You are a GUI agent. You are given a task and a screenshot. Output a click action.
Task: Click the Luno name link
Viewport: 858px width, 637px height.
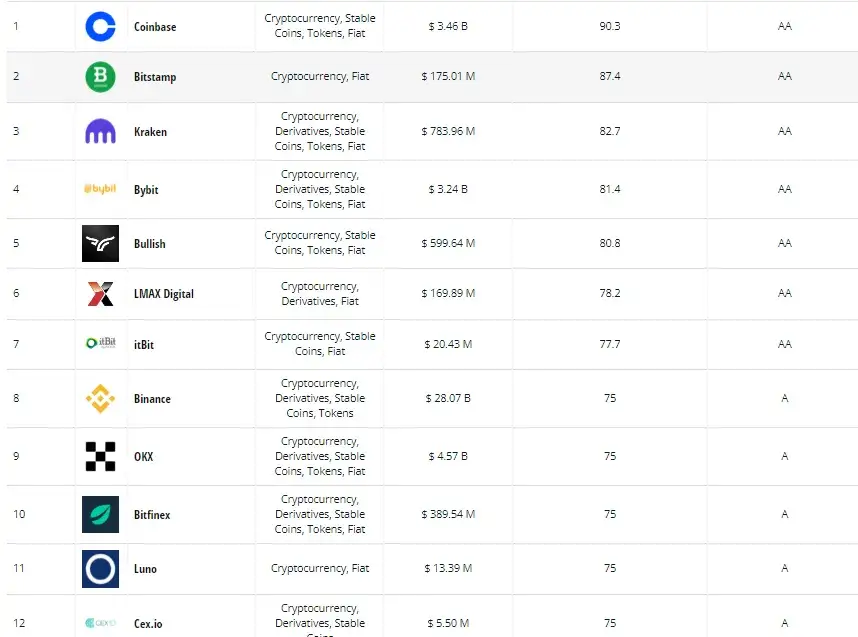144,568
